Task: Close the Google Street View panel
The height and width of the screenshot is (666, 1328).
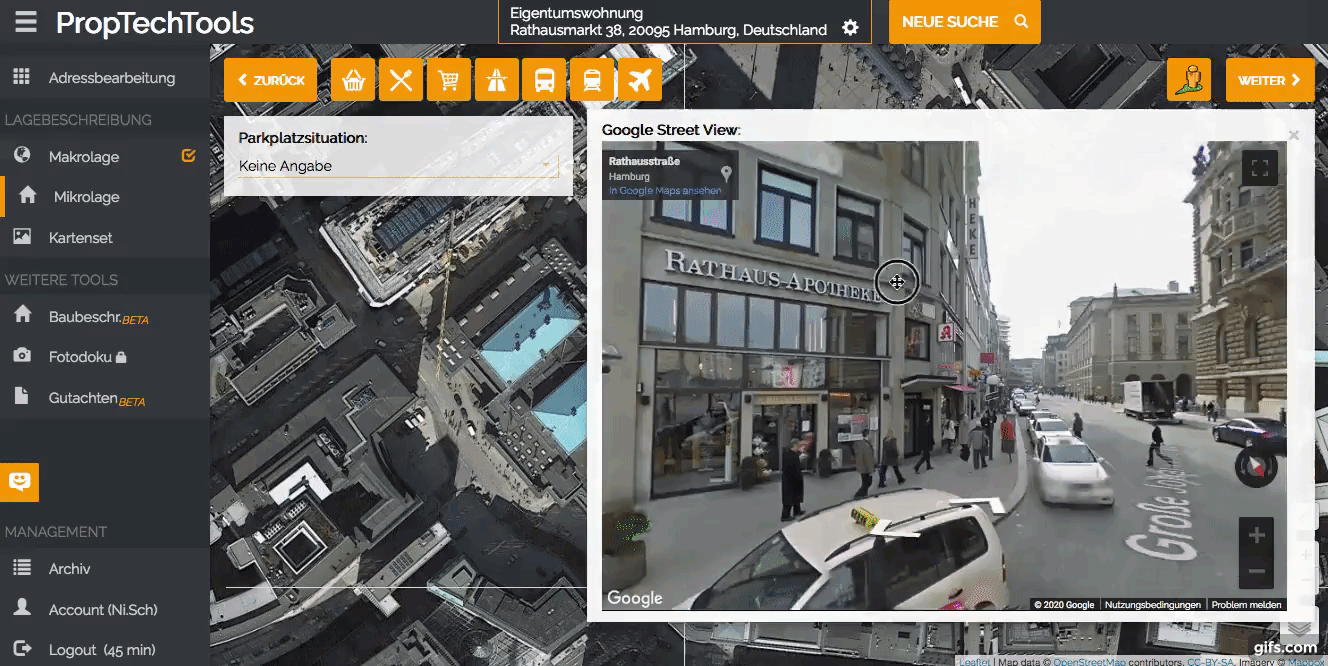Action: click(1294, 134)
